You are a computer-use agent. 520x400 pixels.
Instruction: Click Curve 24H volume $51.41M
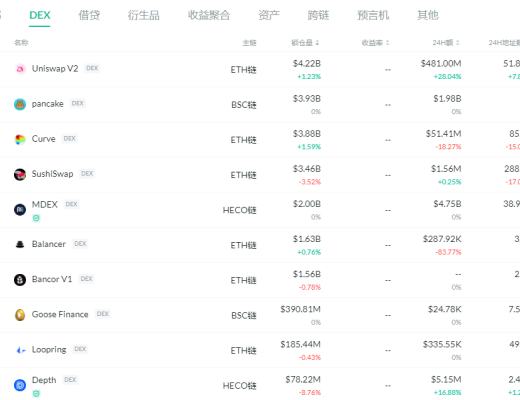click(x=443, y=134)
